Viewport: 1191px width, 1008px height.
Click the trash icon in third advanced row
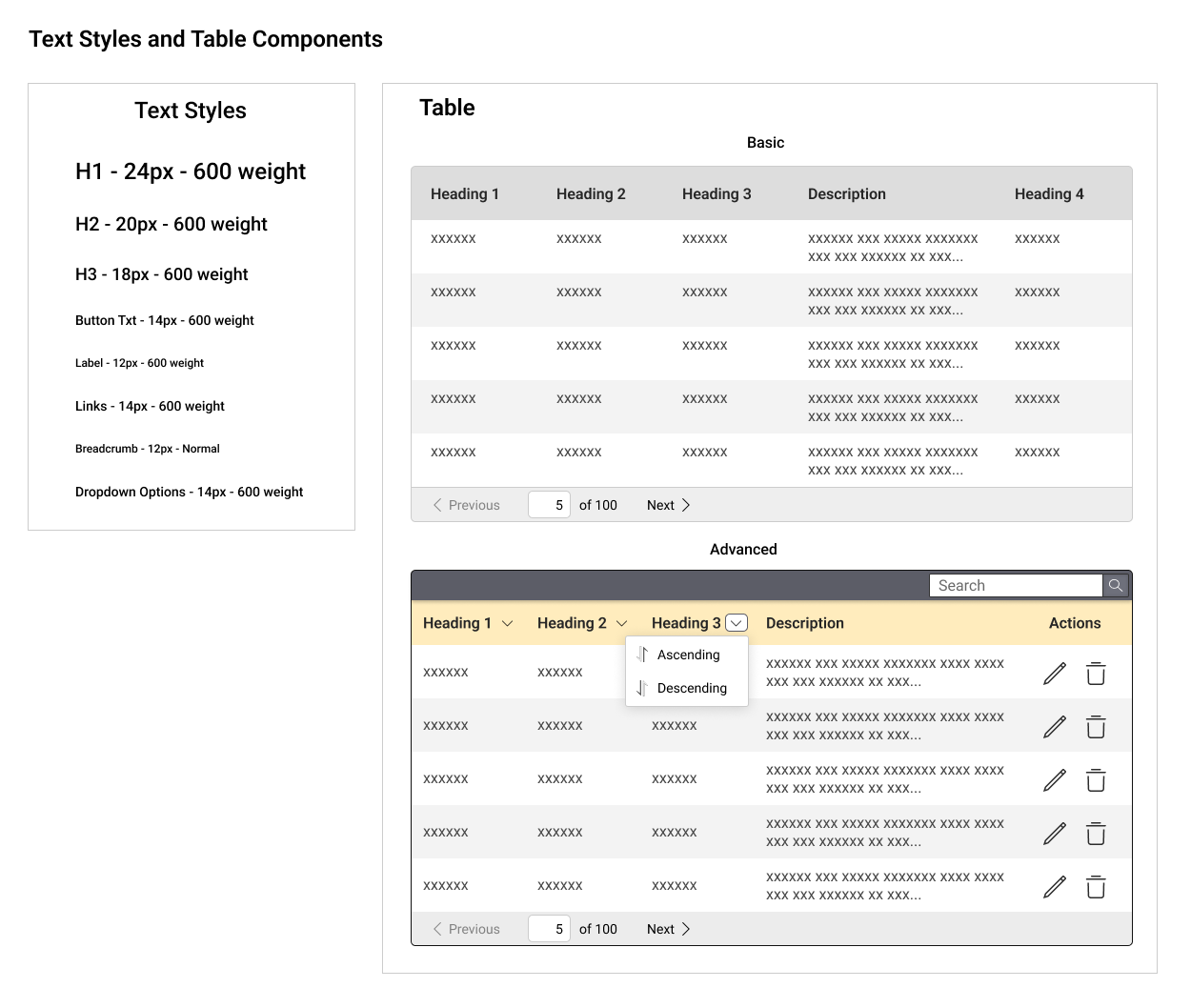point(1096,780)
